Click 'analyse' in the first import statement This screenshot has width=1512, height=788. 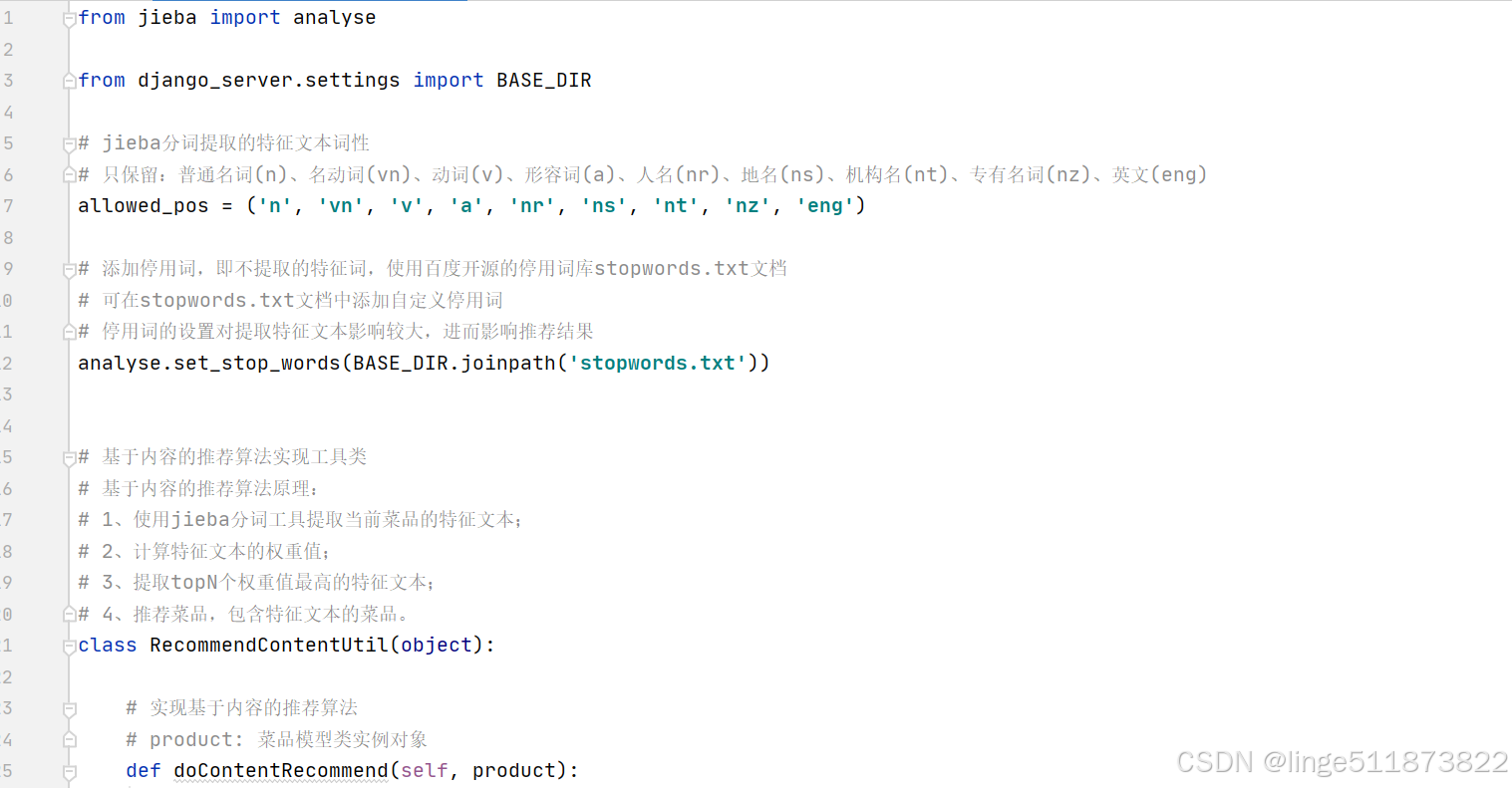click(x=335, y=17)
